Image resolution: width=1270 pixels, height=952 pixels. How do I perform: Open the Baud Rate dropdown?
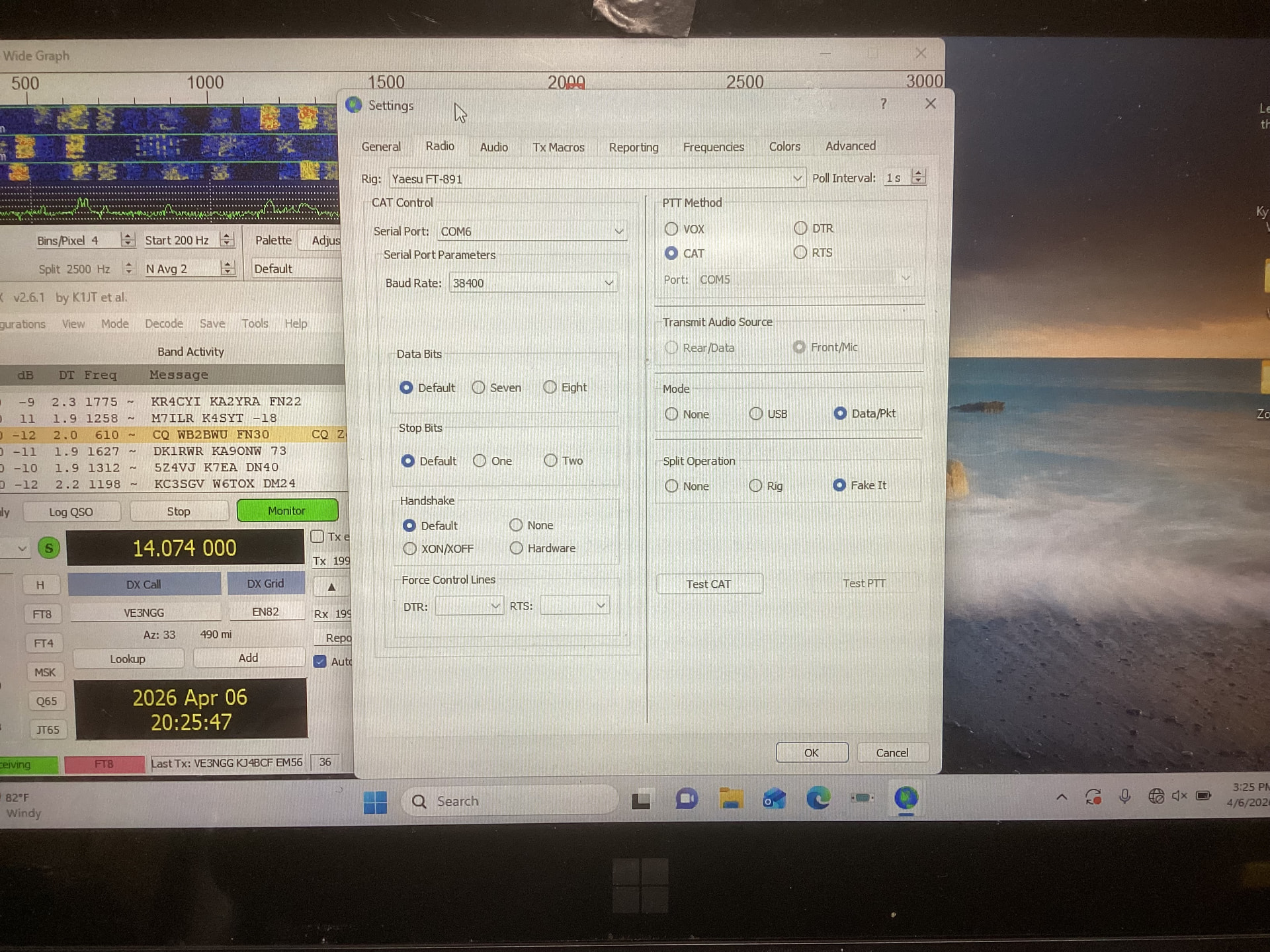(609, 283)
